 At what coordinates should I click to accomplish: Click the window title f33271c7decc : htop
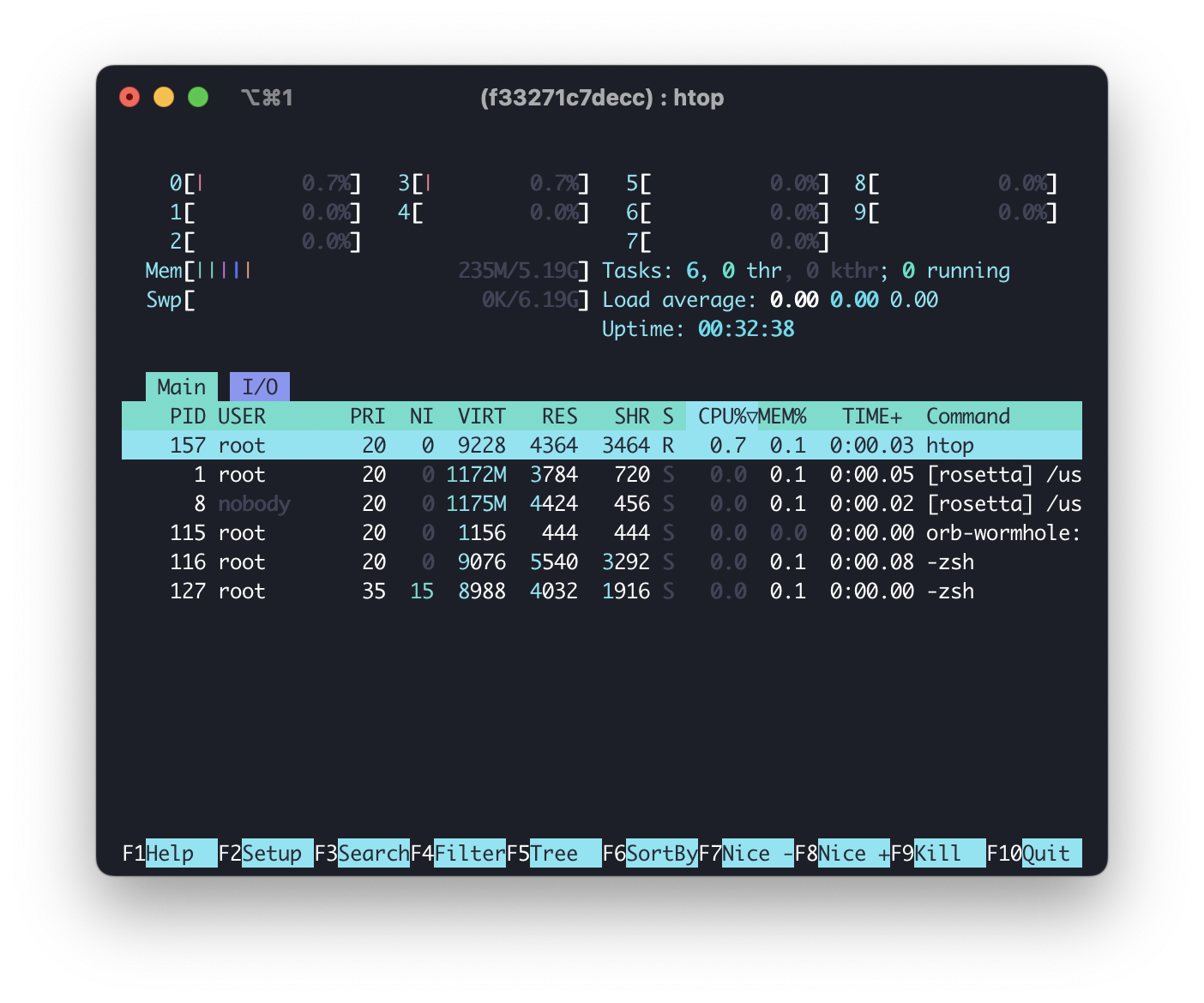tap(602, 98)
